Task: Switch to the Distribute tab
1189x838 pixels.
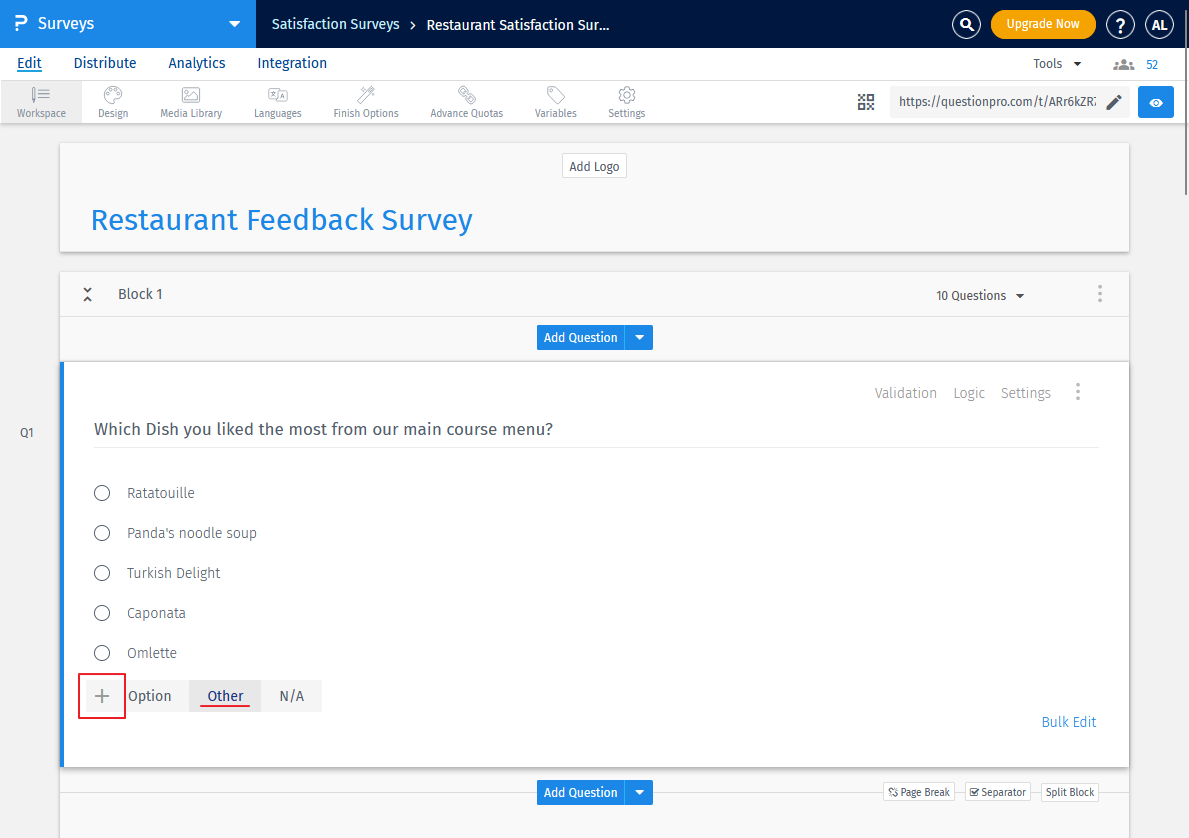Action: (105, 62)
